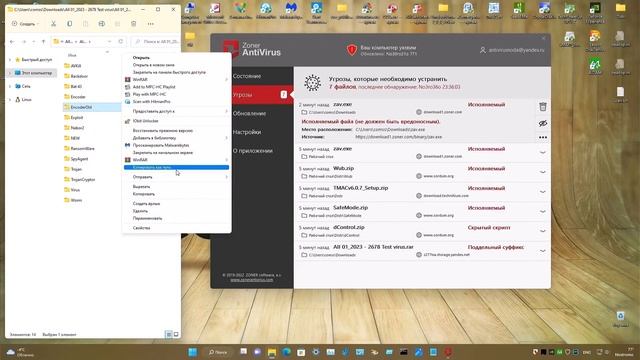Viewport: 640px width, 360px height.
Task: Open File Explorer from the taskbar
Action: click(x=272, y=352)
